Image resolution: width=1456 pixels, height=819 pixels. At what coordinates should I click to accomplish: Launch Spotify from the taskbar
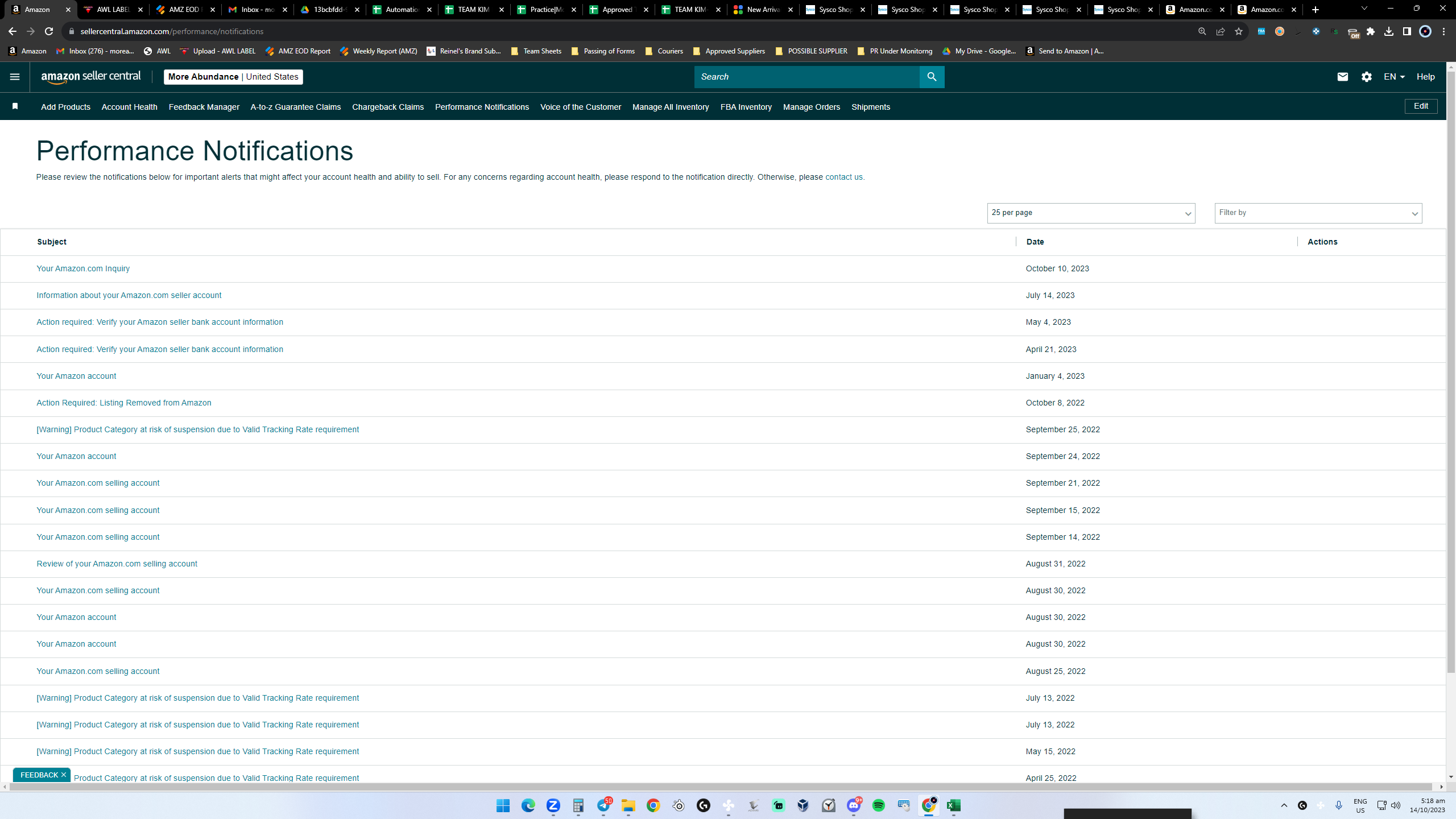click(879, 805)
